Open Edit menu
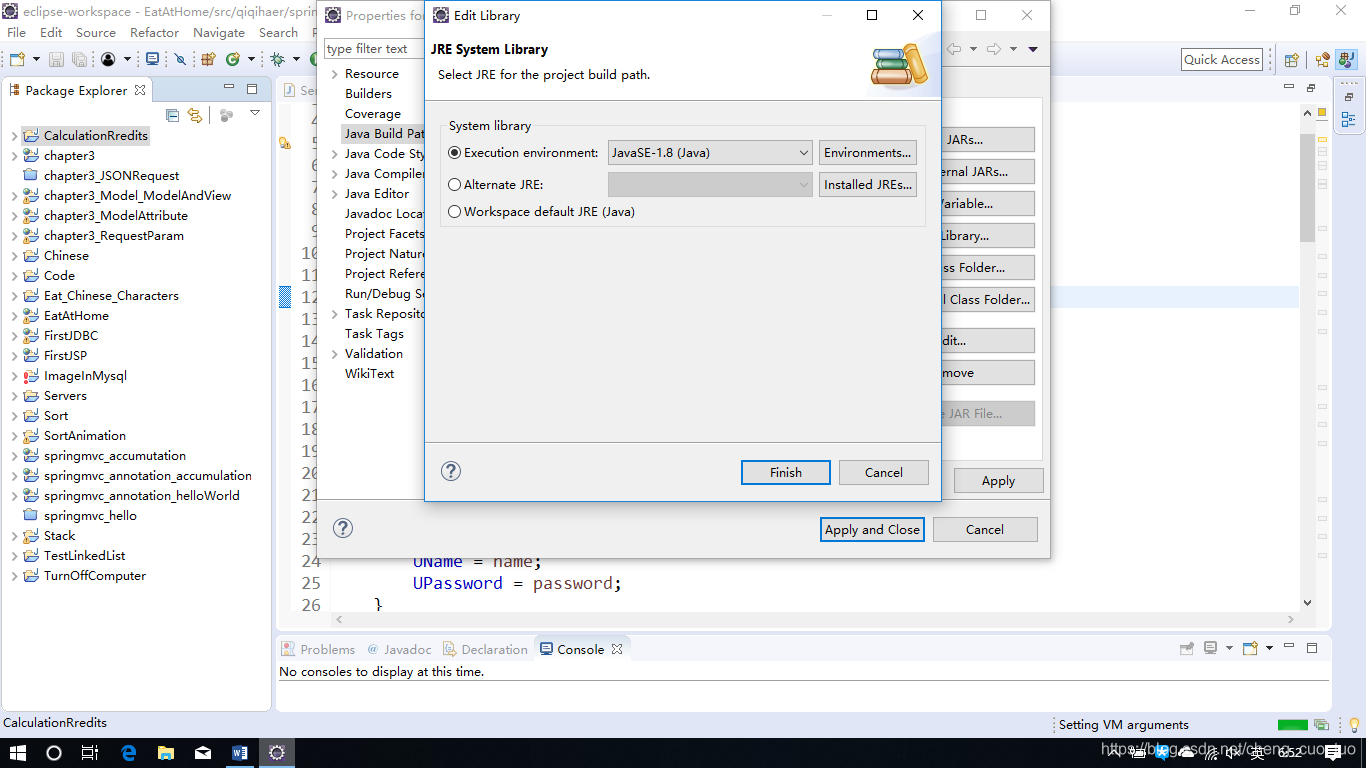The image size is (1366, 768). (51, 32)
